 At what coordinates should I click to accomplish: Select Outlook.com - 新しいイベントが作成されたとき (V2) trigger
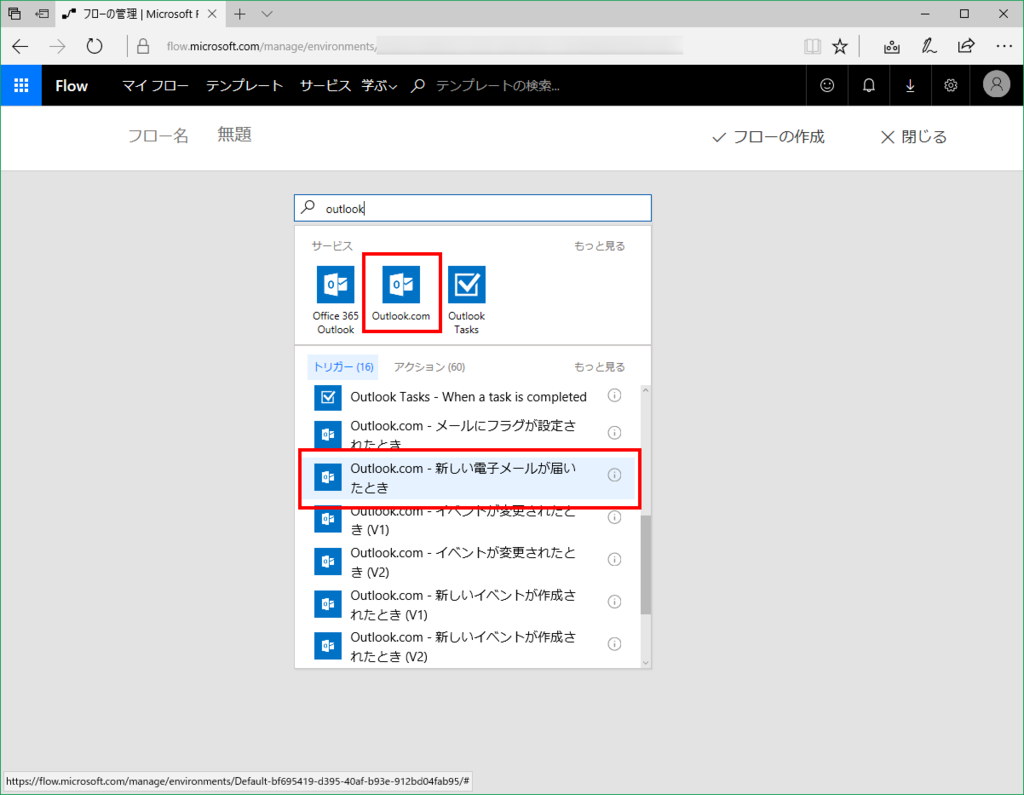point(468,646)
